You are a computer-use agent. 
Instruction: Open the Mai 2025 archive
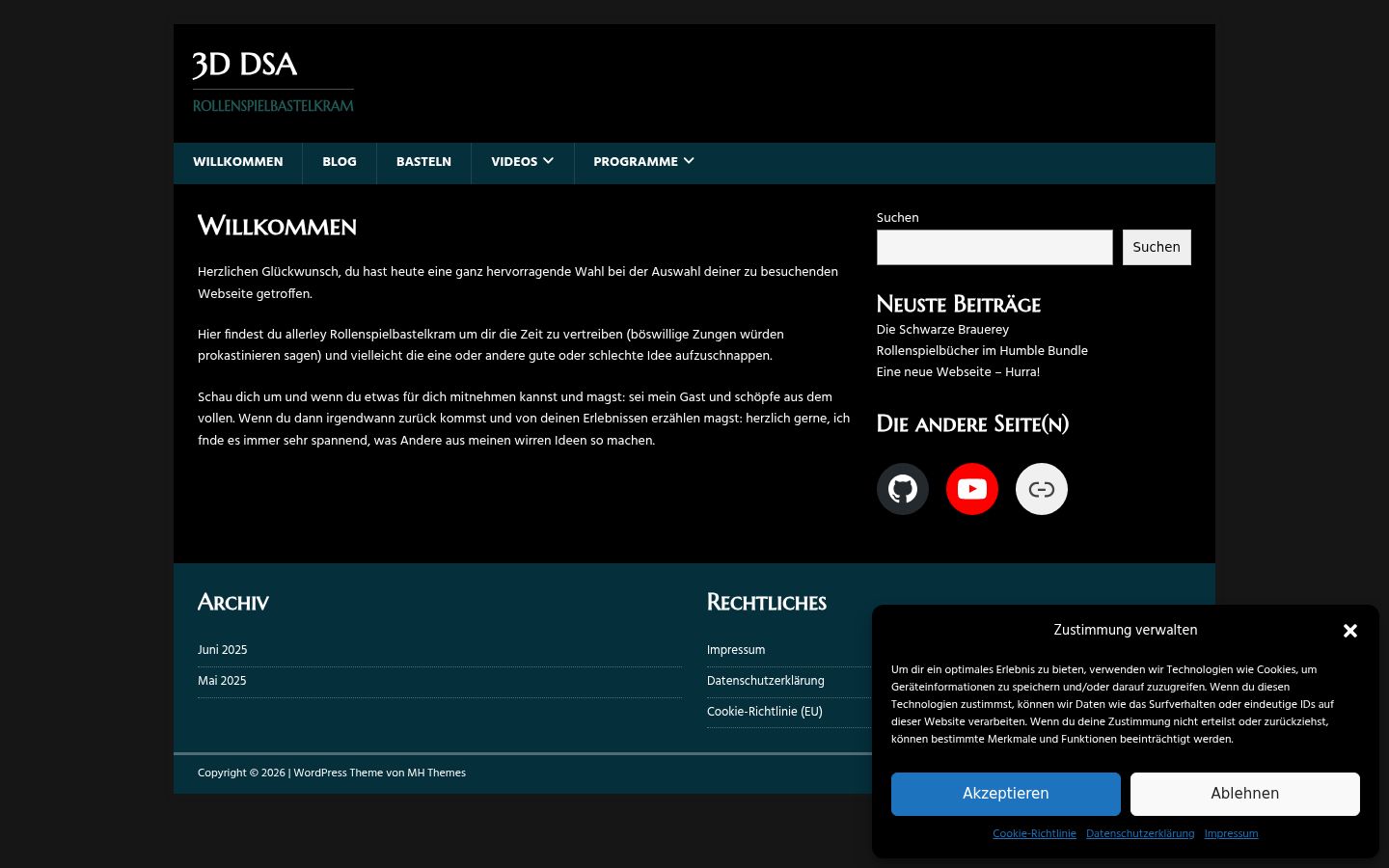[222, 681]
